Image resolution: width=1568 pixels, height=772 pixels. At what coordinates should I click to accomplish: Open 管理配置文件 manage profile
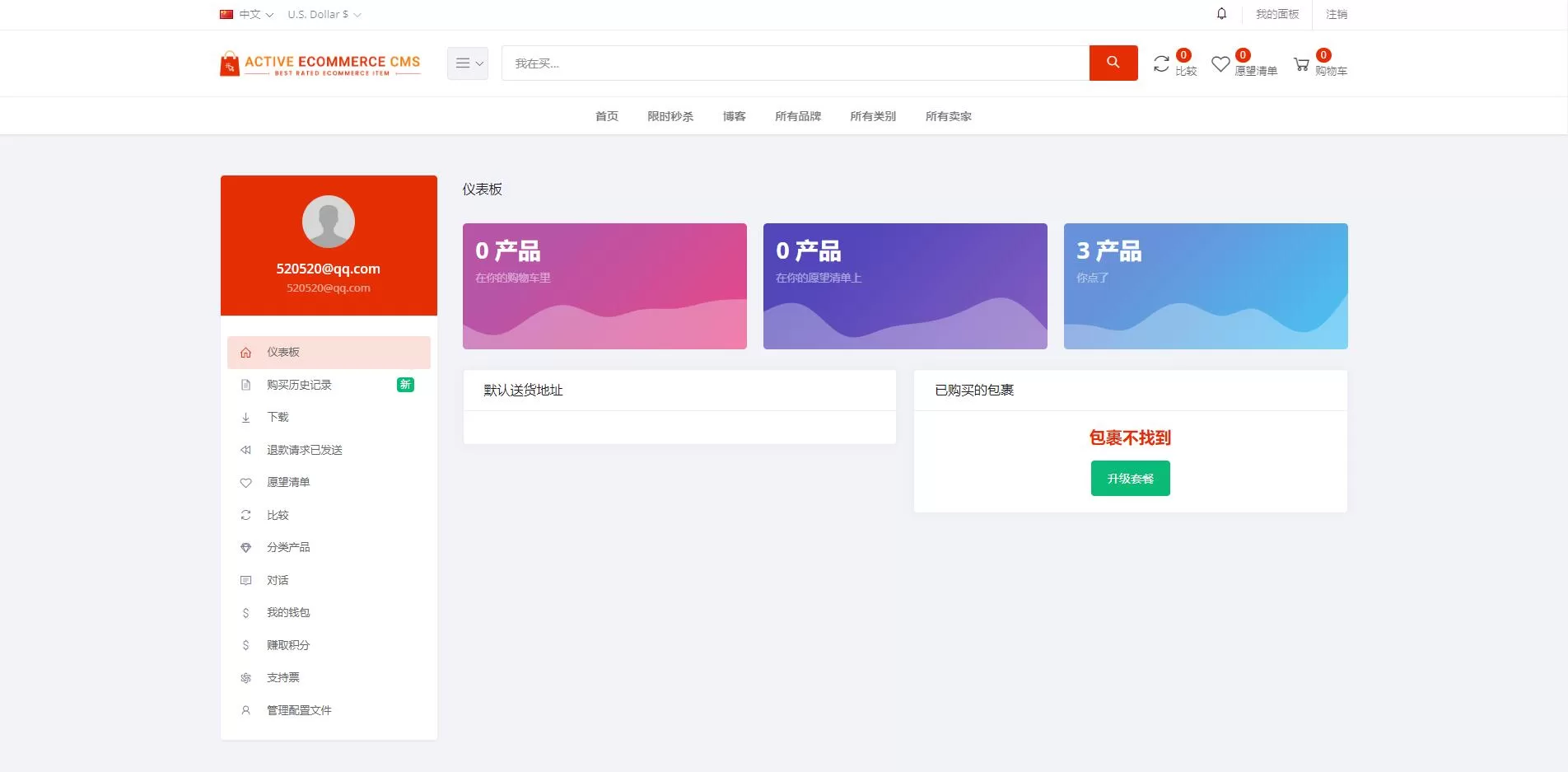coord(299,710)
